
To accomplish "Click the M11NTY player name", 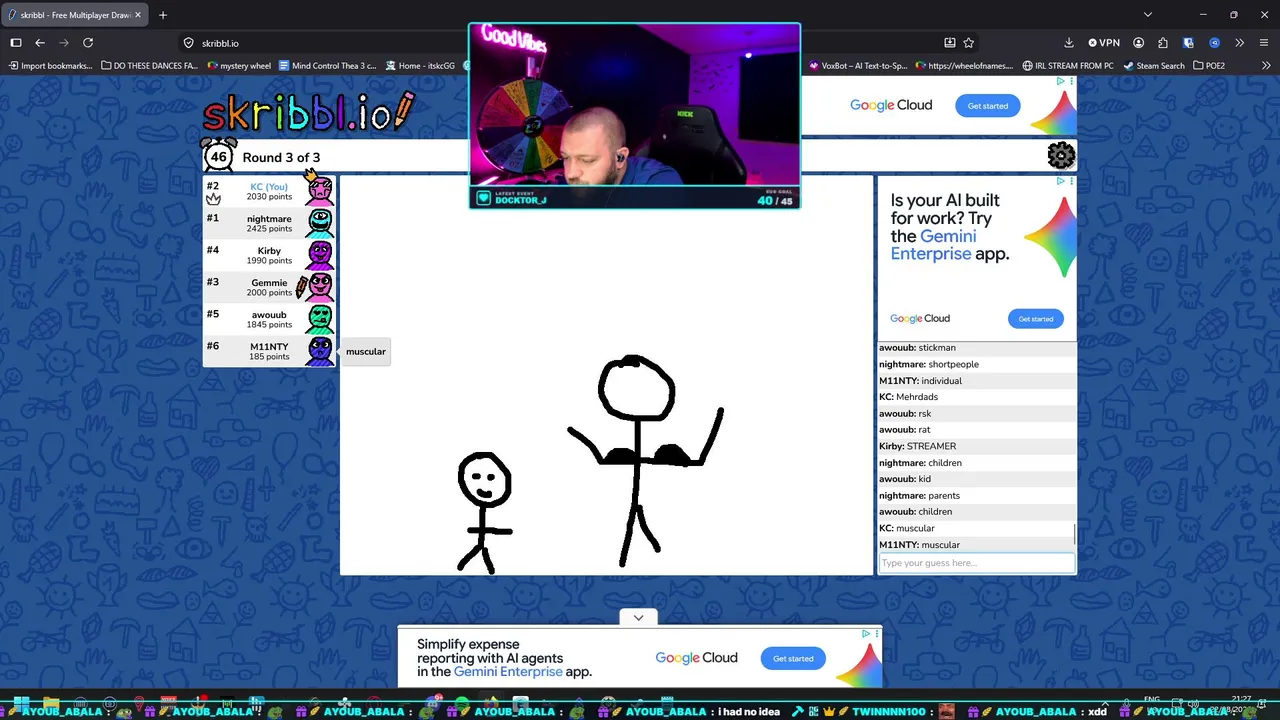I will [x=269, y=347].
